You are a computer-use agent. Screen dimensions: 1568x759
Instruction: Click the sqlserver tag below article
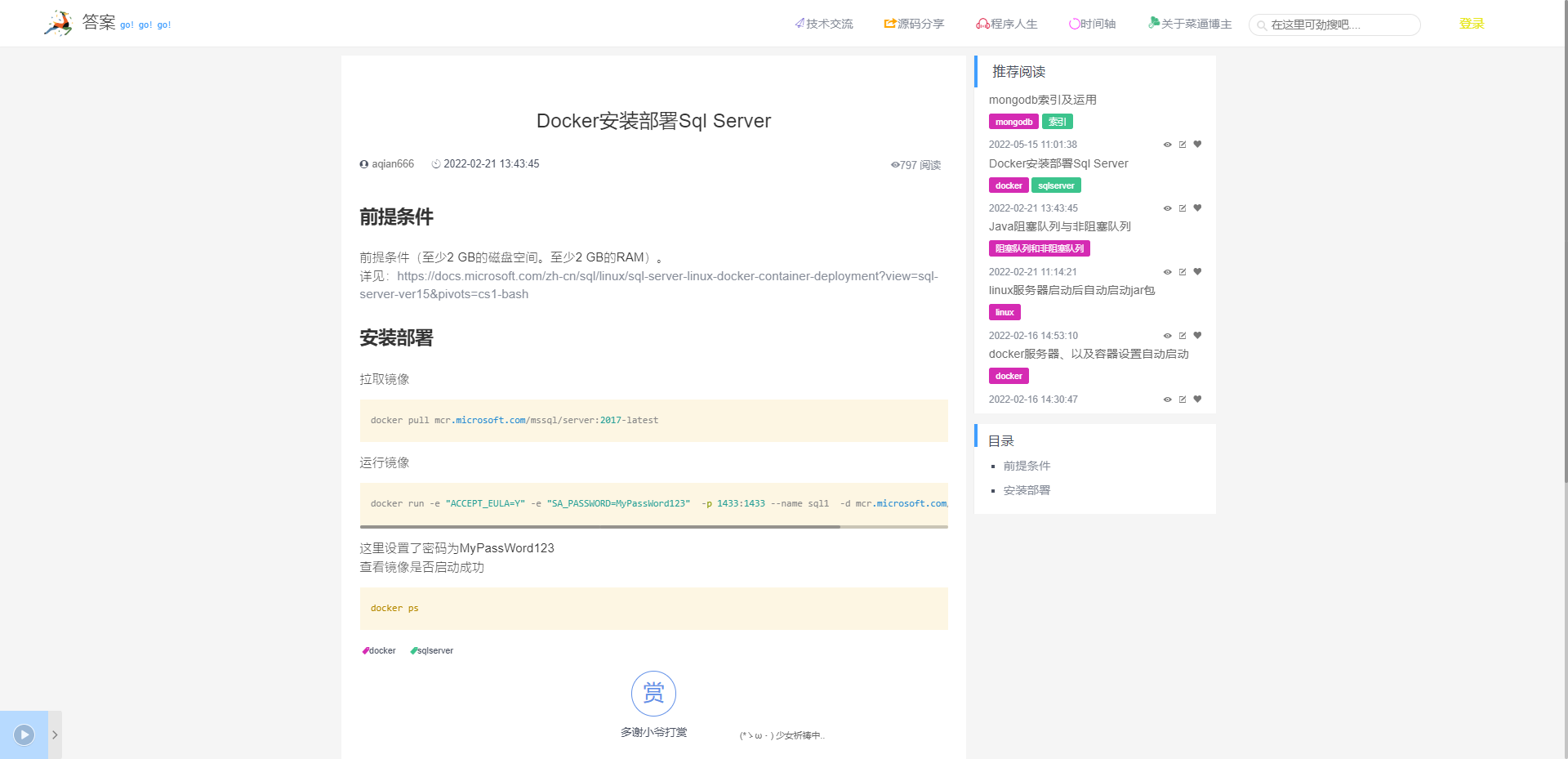point(432,651)
